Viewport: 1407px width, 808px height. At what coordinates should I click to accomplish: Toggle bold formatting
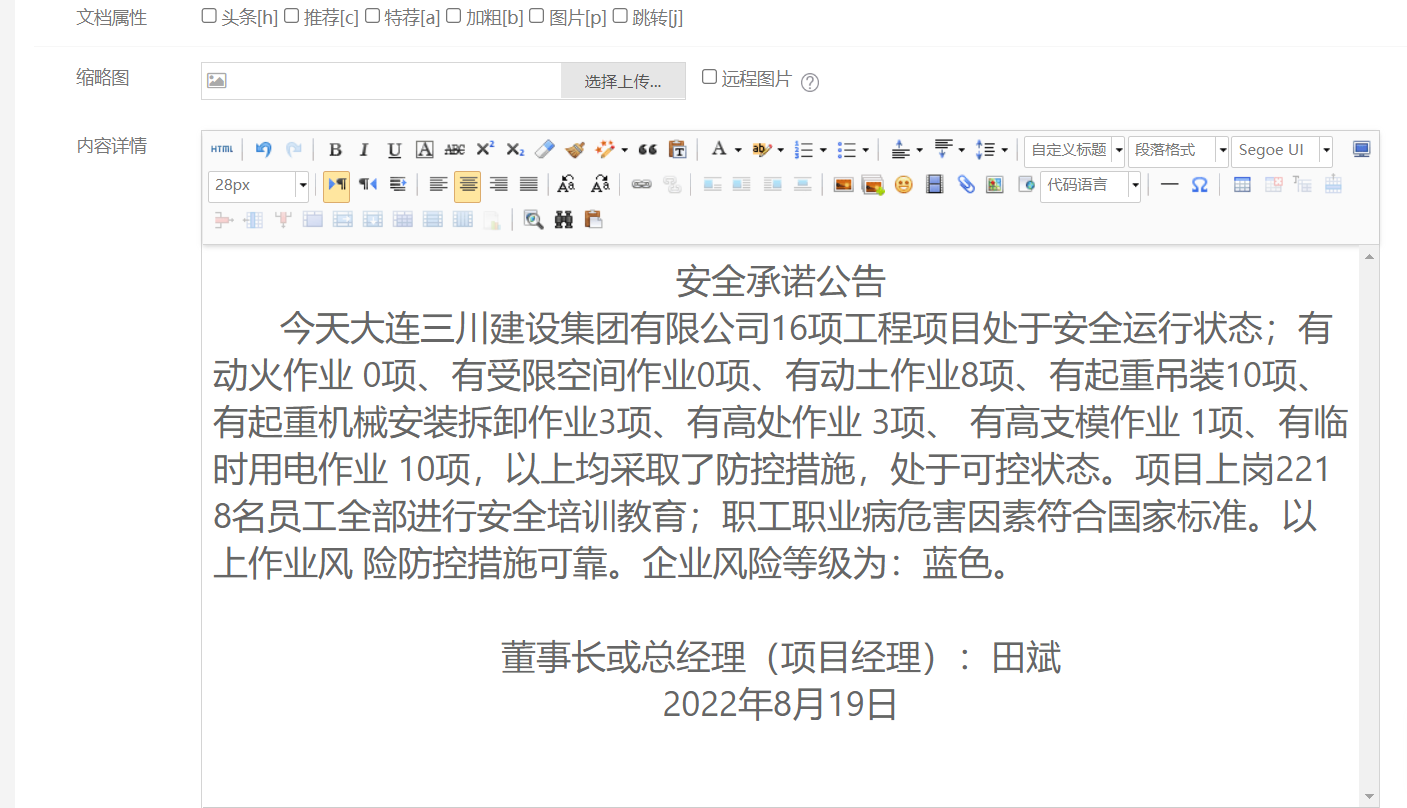coord(335,150)
